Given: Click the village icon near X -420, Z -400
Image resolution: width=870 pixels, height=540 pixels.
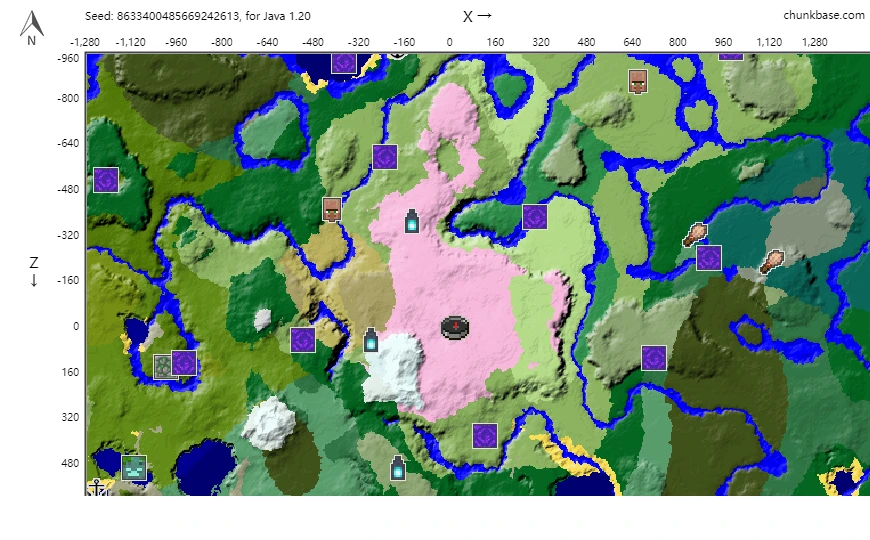Looking at the screenshot, I should [332, 210].
